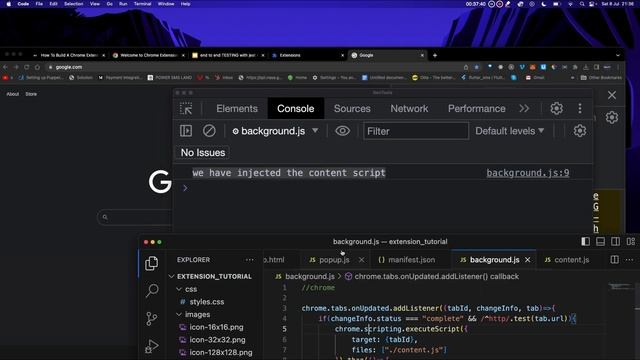Toggle VS Code secondary sidebar layout icon
This screenshot has width=640, height=360.
pos(616,242)
